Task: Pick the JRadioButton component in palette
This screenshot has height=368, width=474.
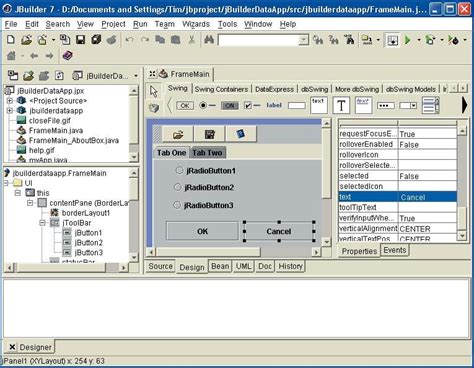Action: pyautogui.click(x=207, y=106)
